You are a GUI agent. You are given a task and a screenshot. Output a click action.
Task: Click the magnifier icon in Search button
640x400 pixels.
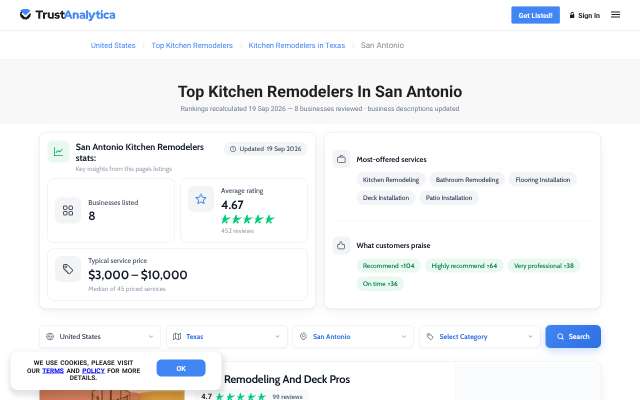point(560,336)
